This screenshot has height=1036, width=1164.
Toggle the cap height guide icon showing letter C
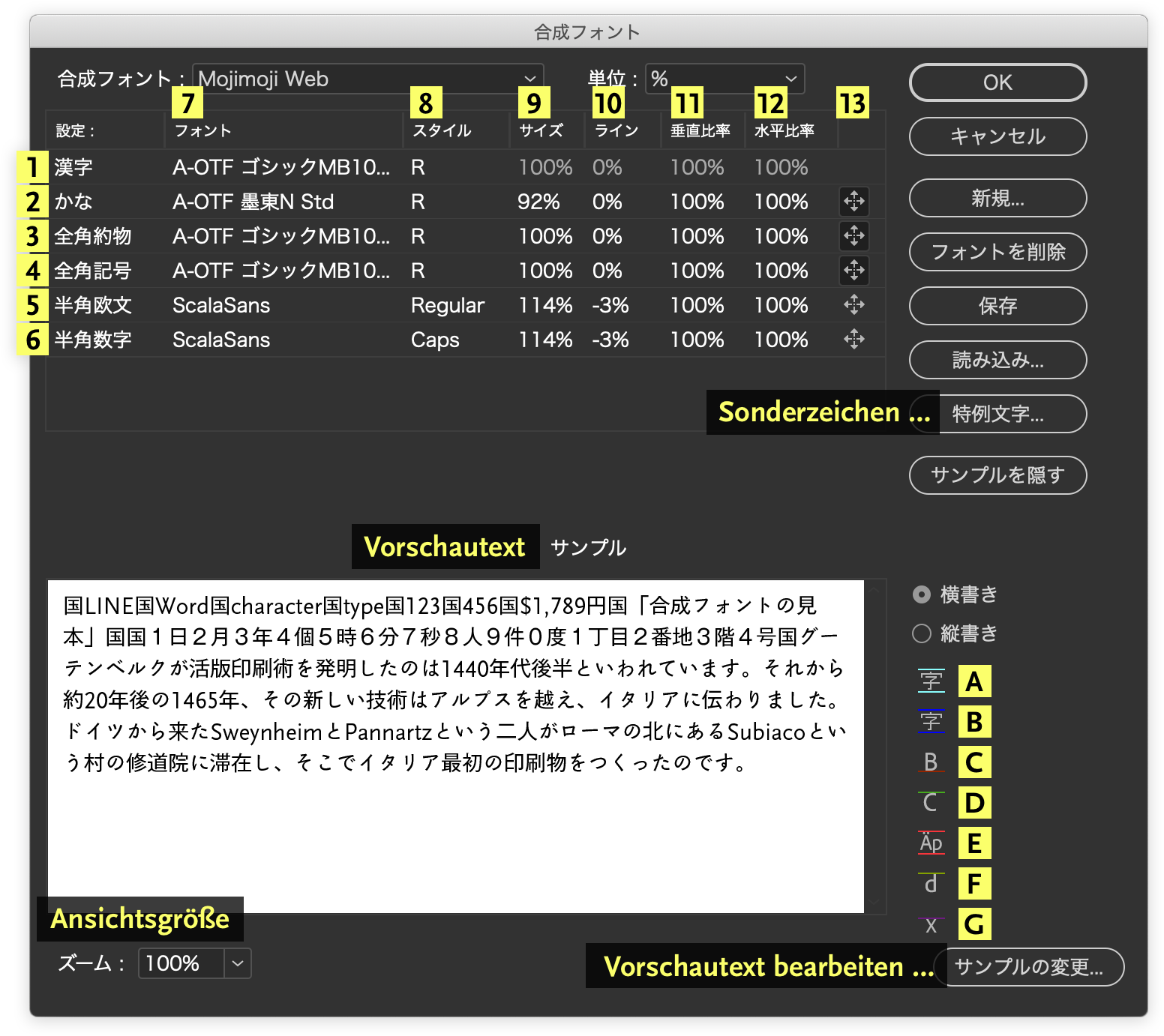[x=931, y=802]
